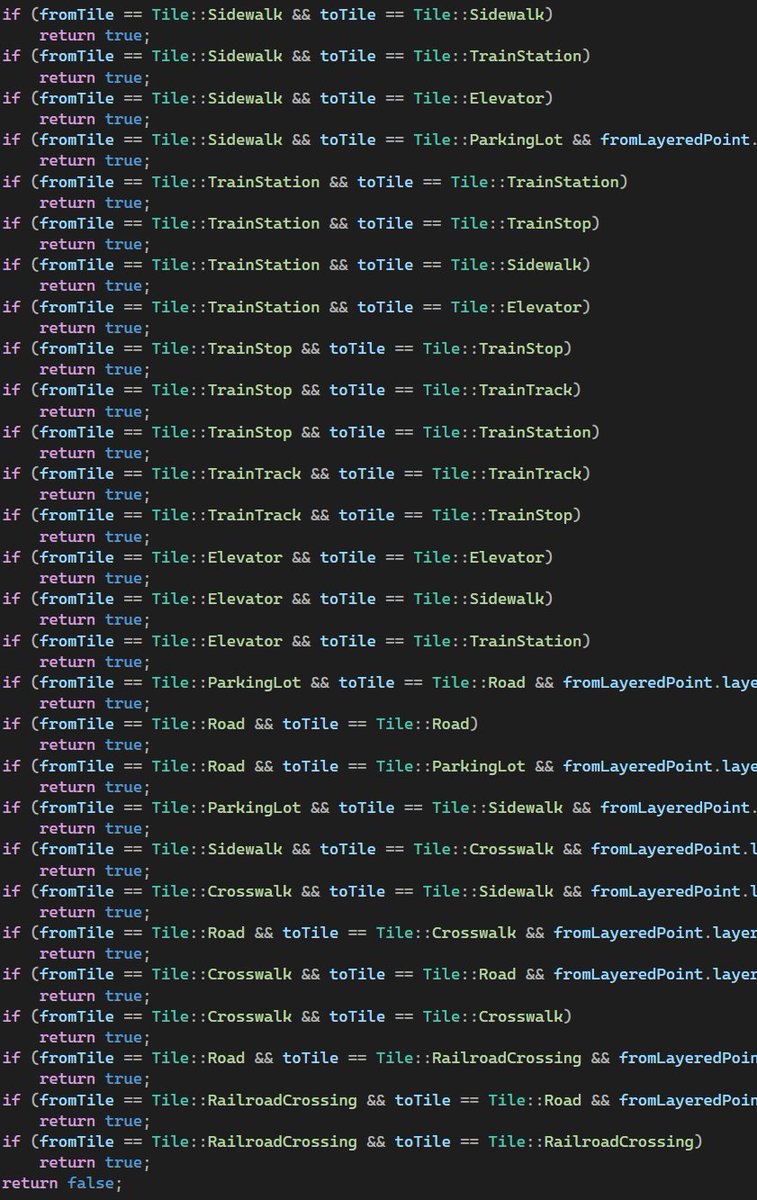Place cursor on Sidewalk to ParkingLot condition
Image resolution: width=757 pixels, height=1200 pixels.
pyautogui.click(x=379, y=140)
